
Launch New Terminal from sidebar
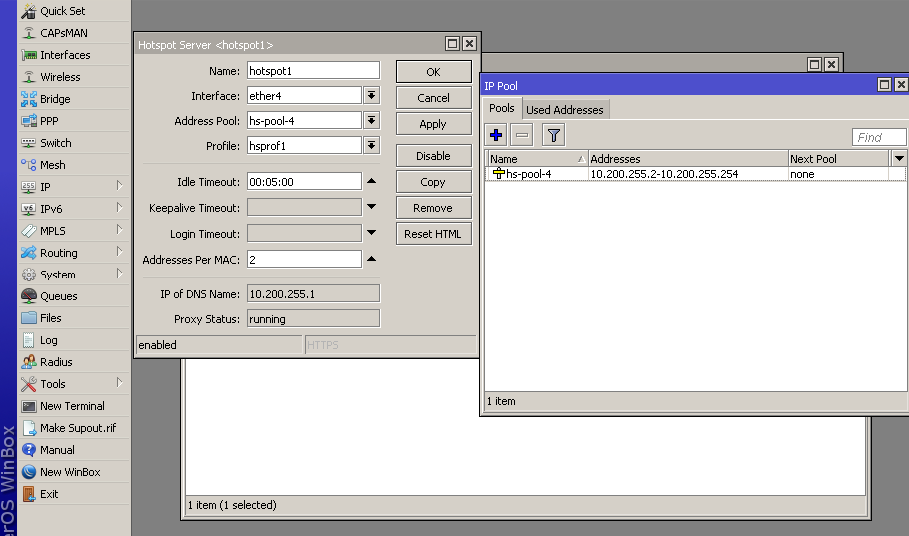tap(72, 406)
